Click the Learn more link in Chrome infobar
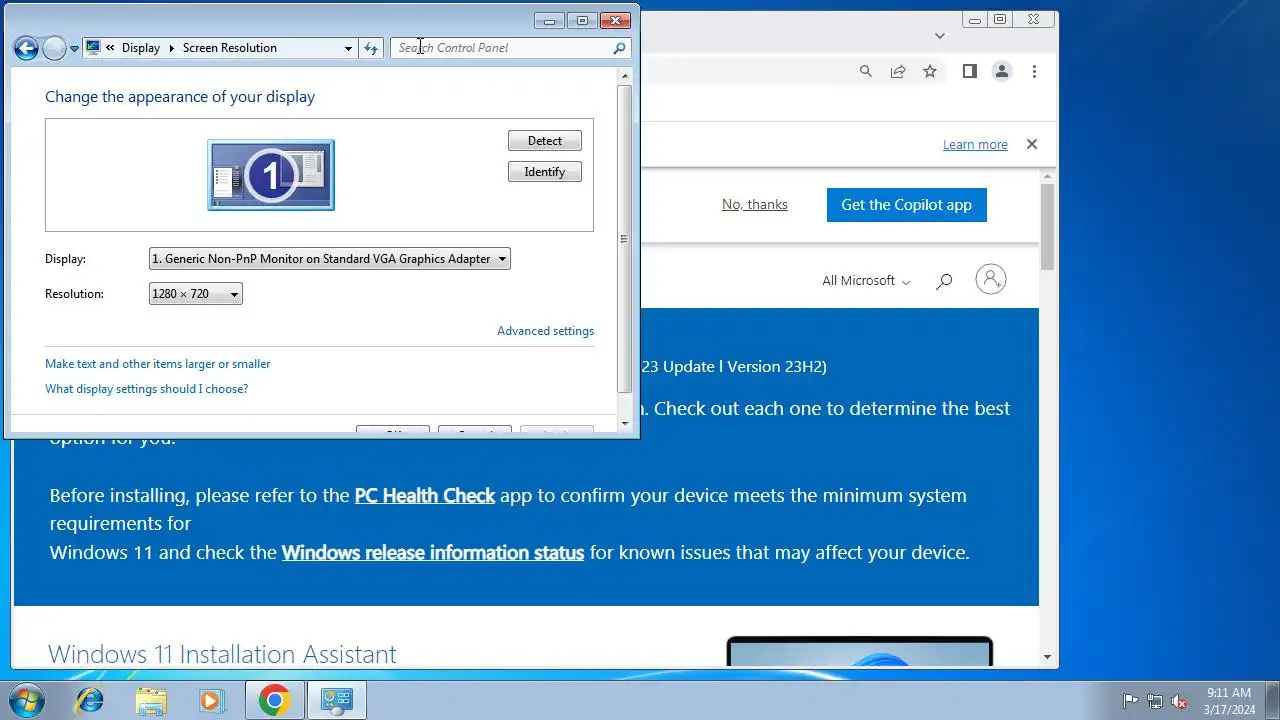The height and width of the screenshot is (720, 1280). tap(975, 145)
